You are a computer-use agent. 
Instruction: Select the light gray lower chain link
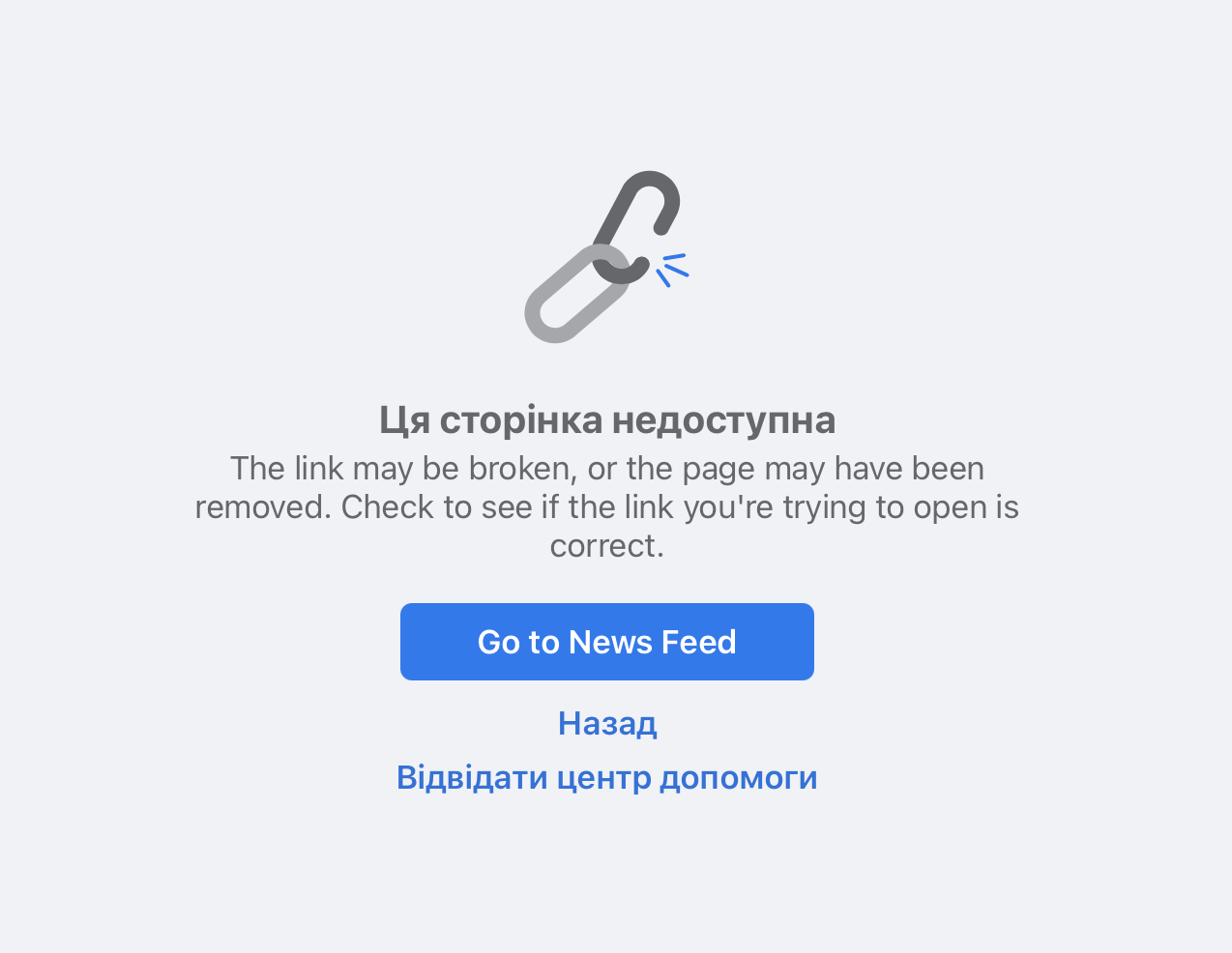(576, 294)
